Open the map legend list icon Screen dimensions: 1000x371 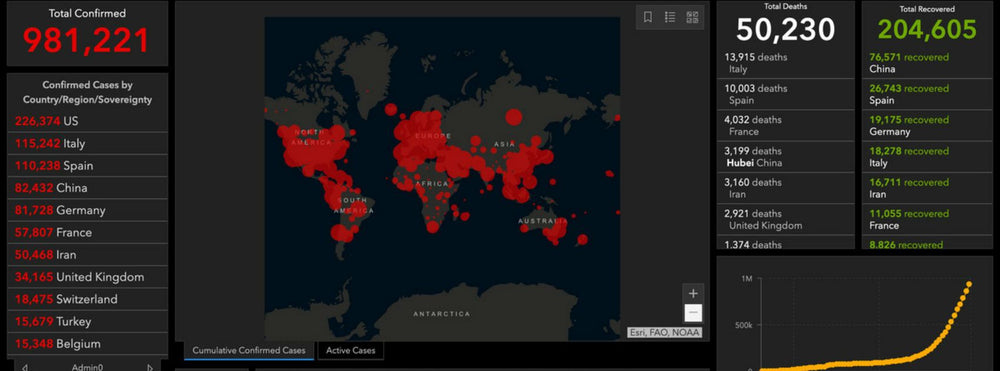tap(670, 17)
